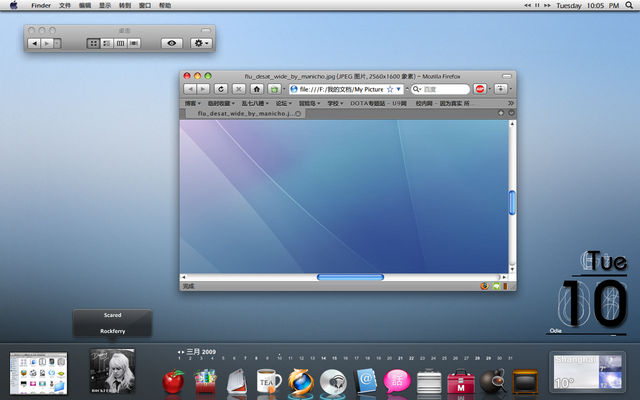Go back using Firefox back arrow
640x400 pixels.
click(191, 89)
